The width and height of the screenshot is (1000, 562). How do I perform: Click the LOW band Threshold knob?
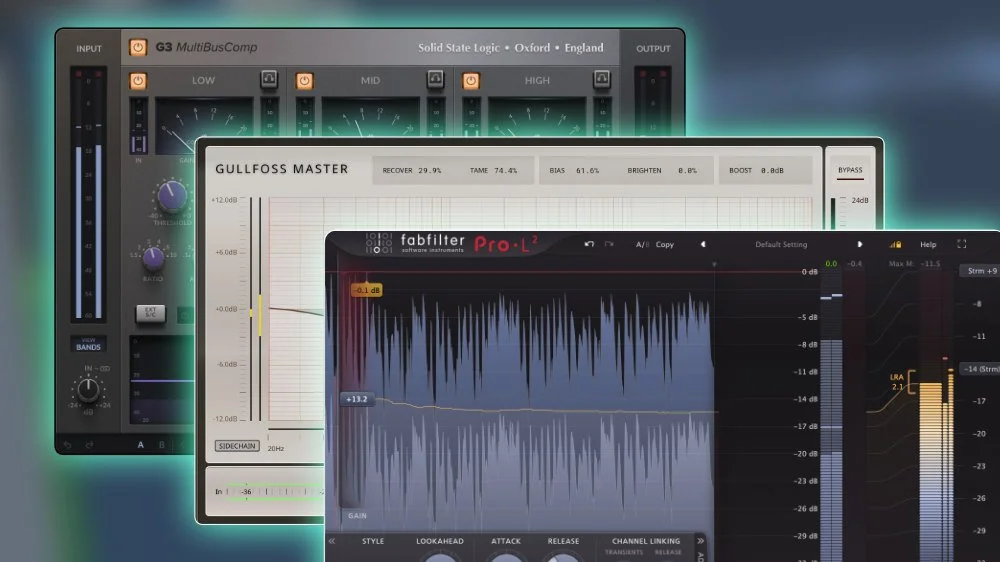(172, 196)
